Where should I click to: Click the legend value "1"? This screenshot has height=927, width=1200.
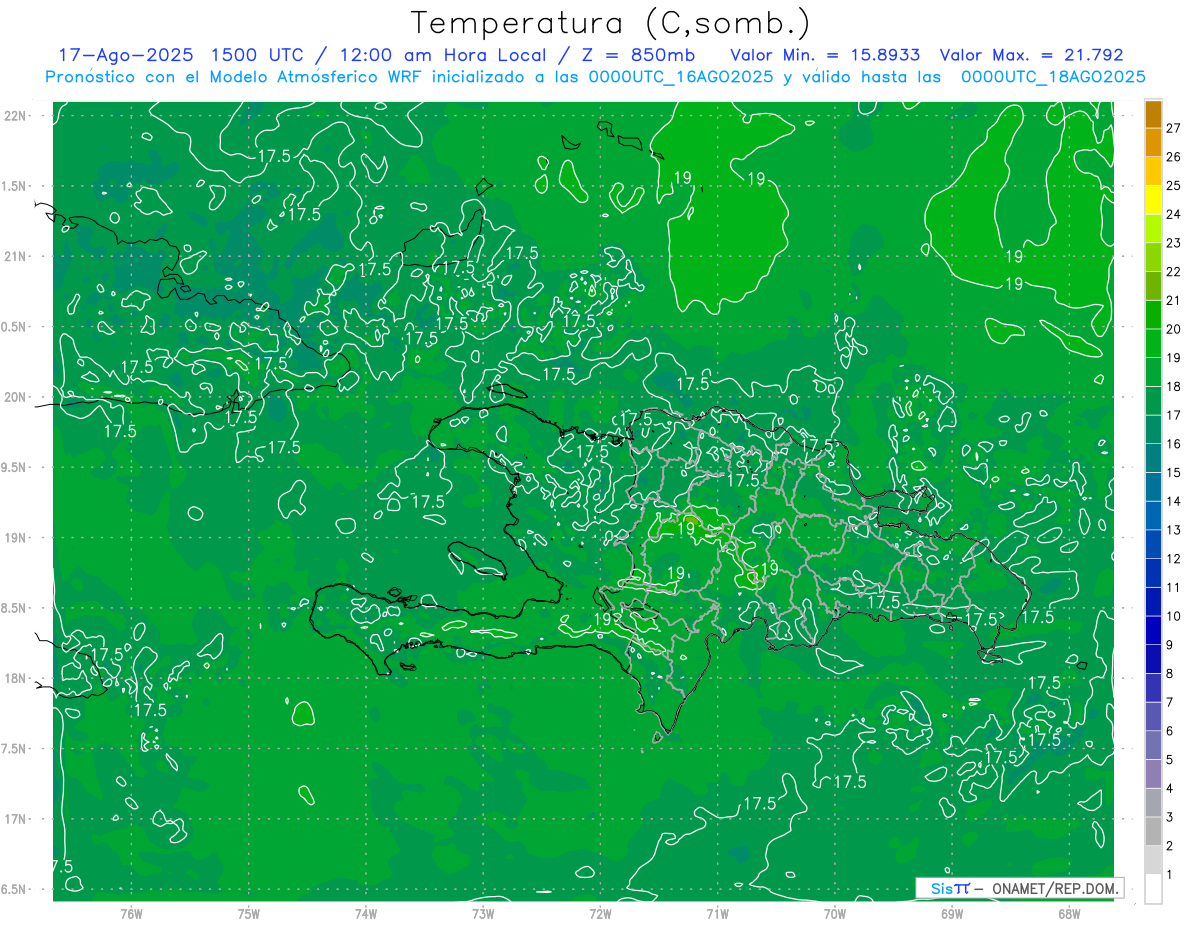pos(1169,875)
